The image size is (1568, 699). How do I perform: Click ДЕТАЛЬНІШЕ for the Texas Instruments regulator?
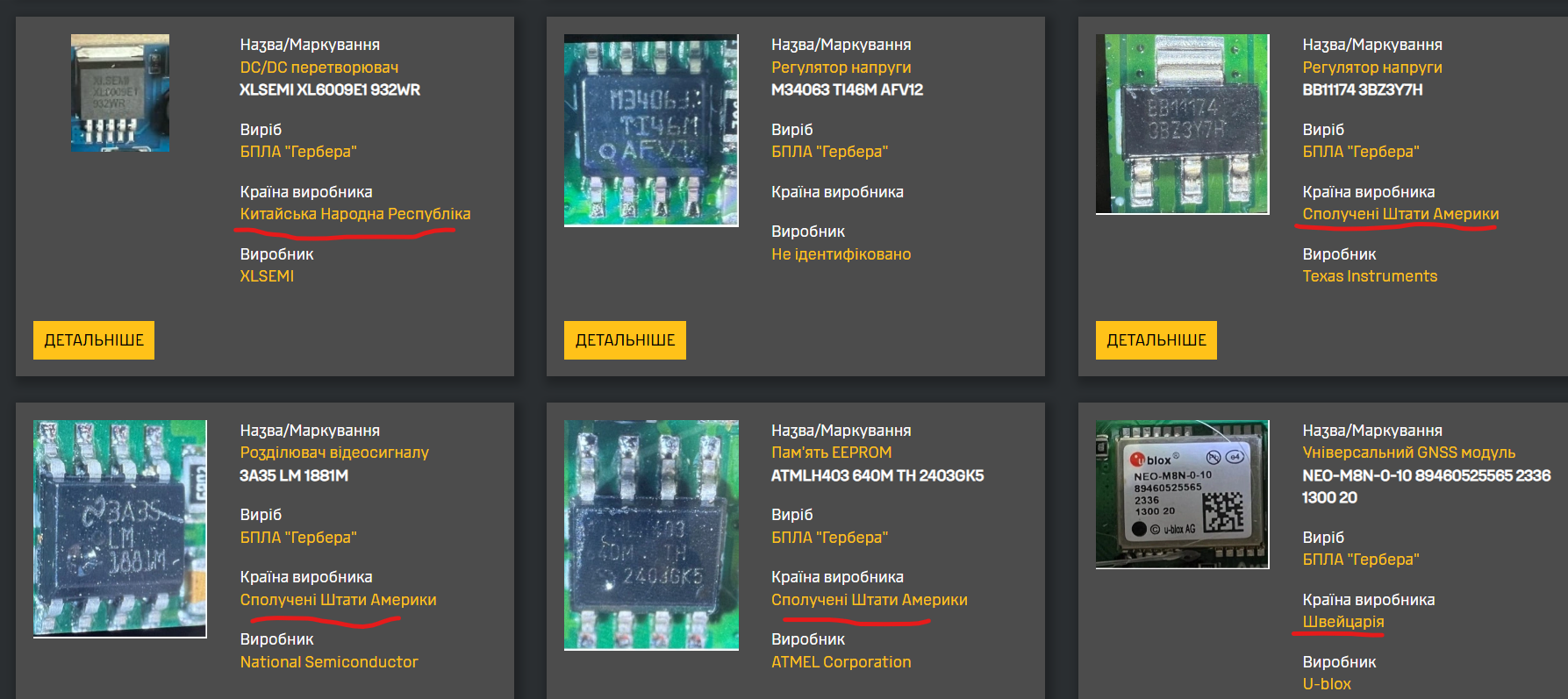point(1156,340)
